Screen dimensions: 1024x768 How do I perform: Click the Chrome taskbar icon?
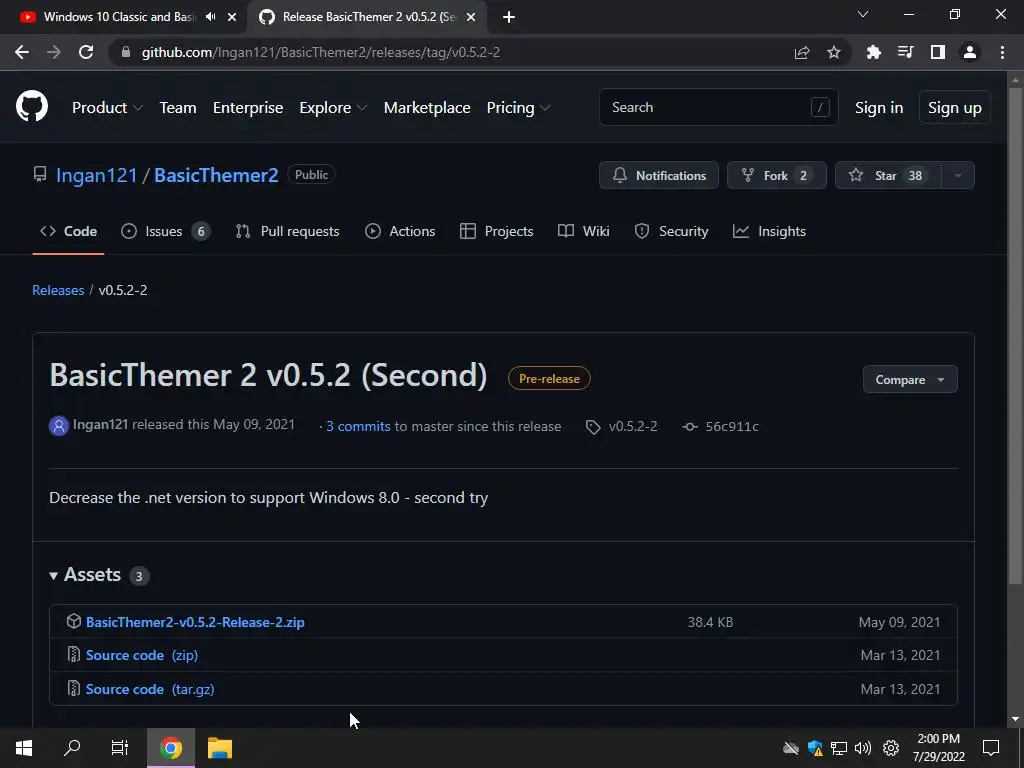171,748
